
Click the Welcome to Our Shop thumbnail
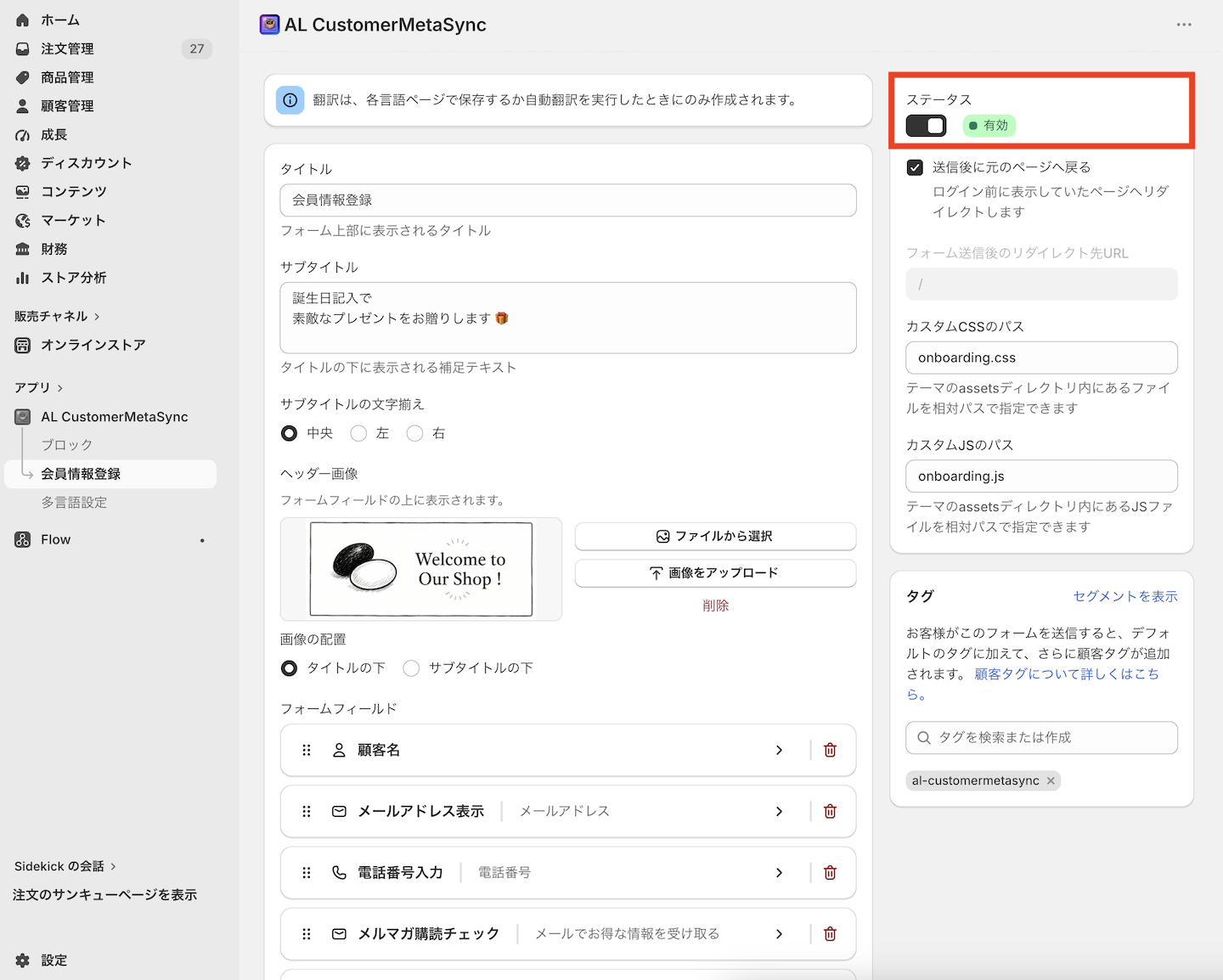coord(421,569)
